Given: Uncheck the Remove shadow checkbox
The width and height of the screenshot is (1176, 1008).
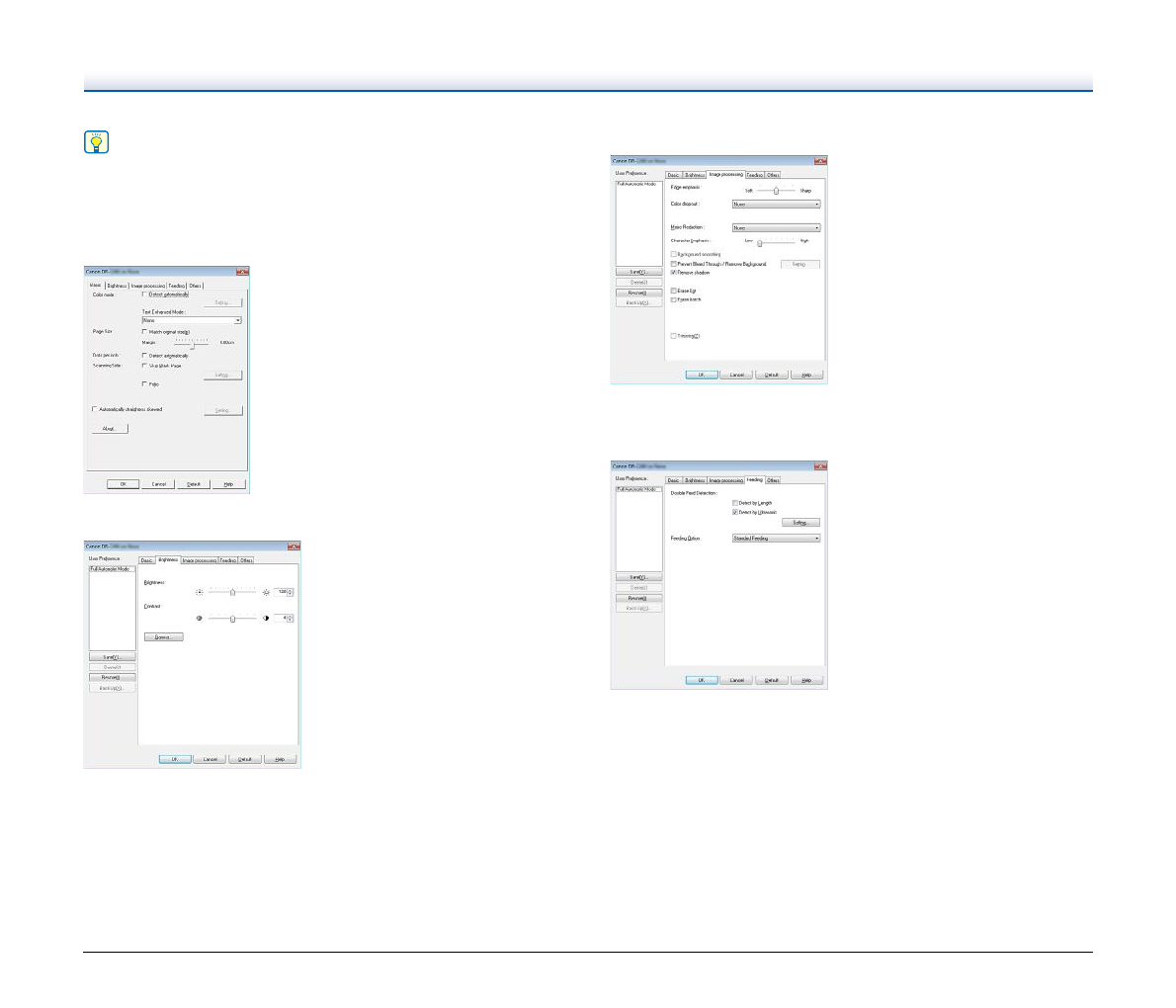Looking at the screenshot, I should tap(674, 272).
